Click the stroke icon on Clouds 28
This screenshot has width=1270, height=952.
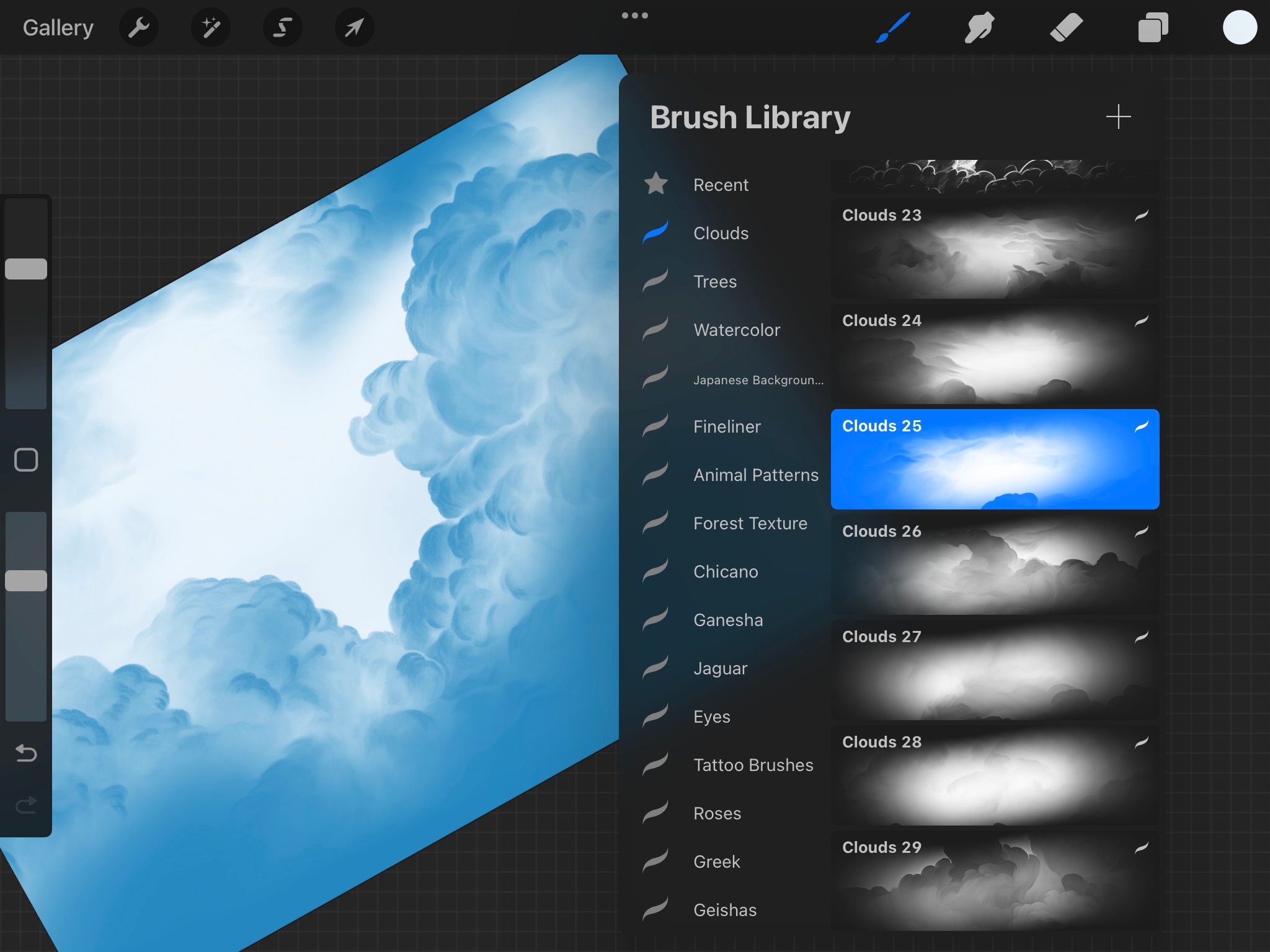tap(1142, 742)
